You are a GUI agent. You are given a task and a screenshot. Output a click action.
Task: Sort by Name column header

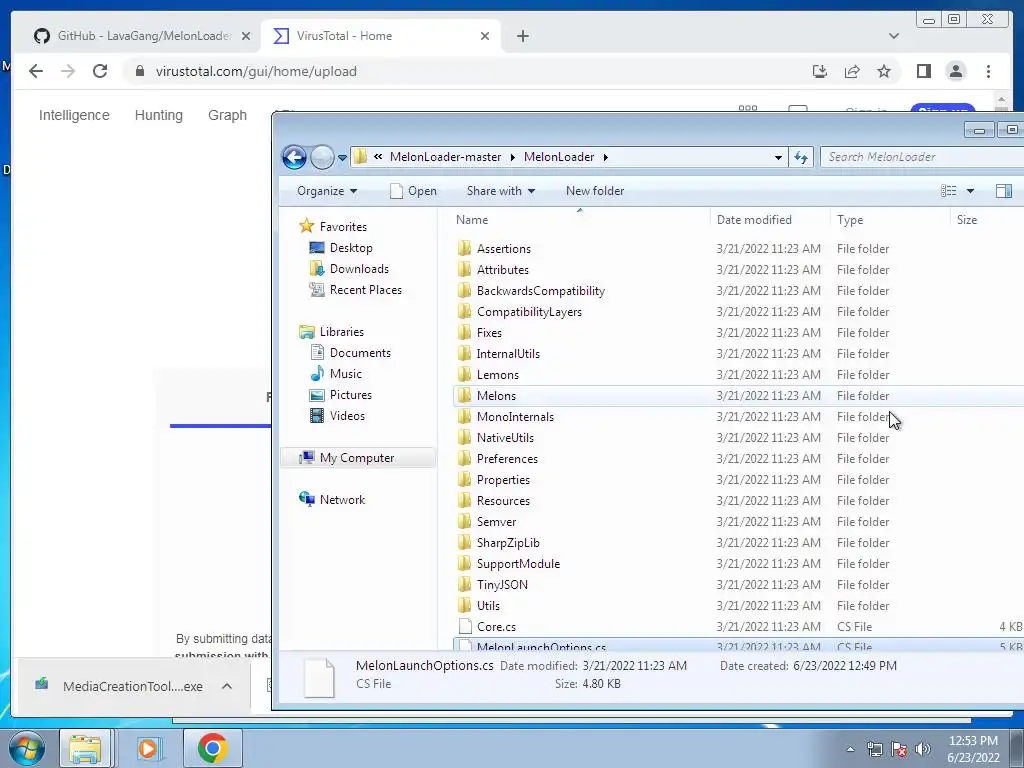[x=472, y=219]
